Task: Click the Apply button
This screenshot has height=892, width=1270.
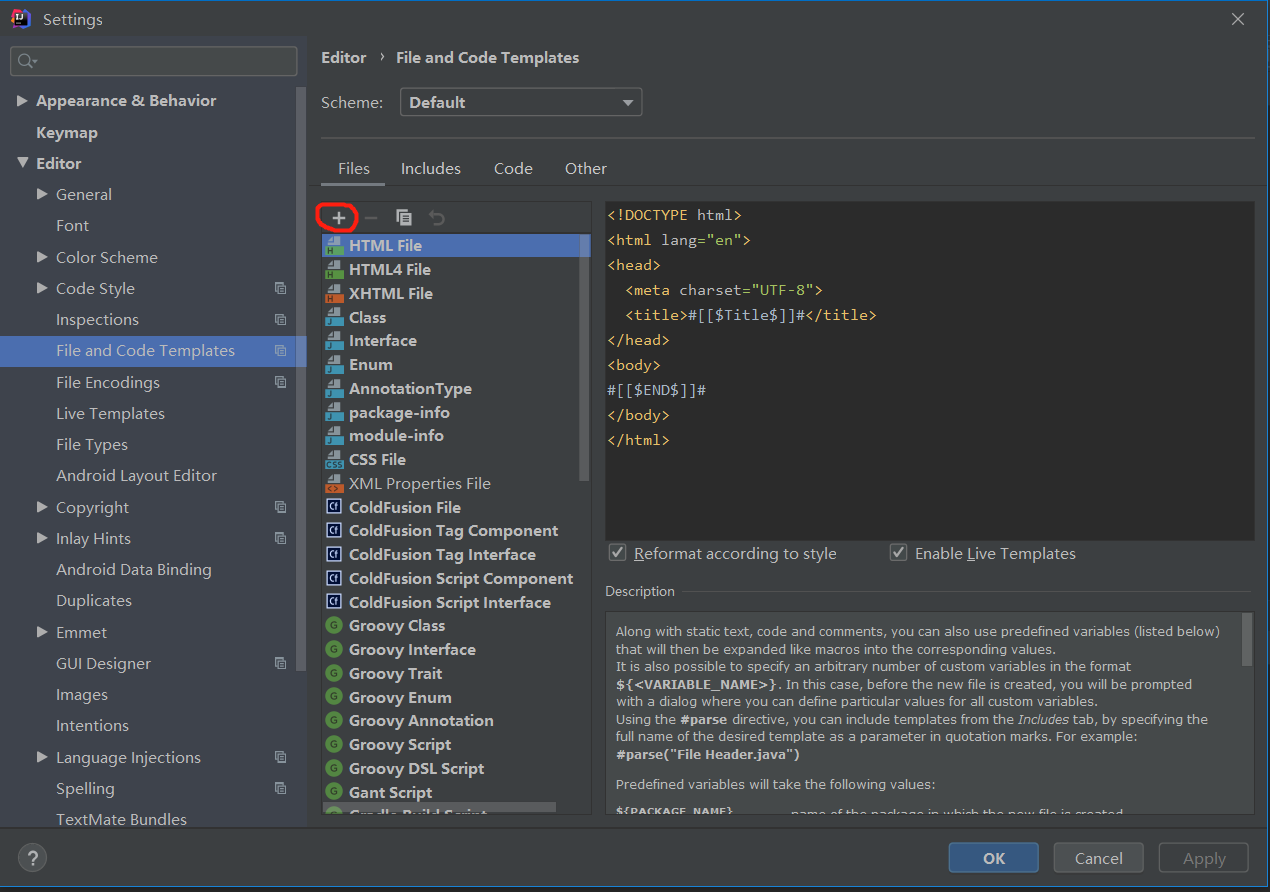Action: point(1204,858)
